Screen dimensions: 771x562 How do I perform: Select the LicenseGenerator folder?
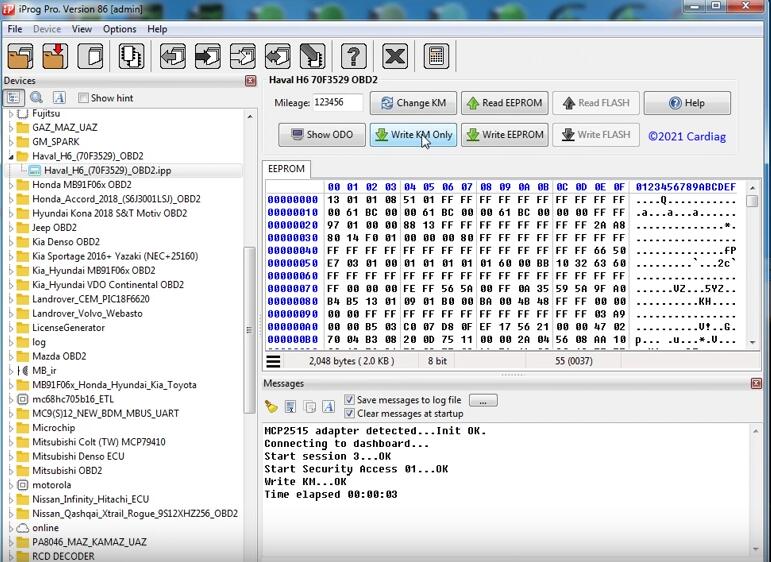pos(68,327)
